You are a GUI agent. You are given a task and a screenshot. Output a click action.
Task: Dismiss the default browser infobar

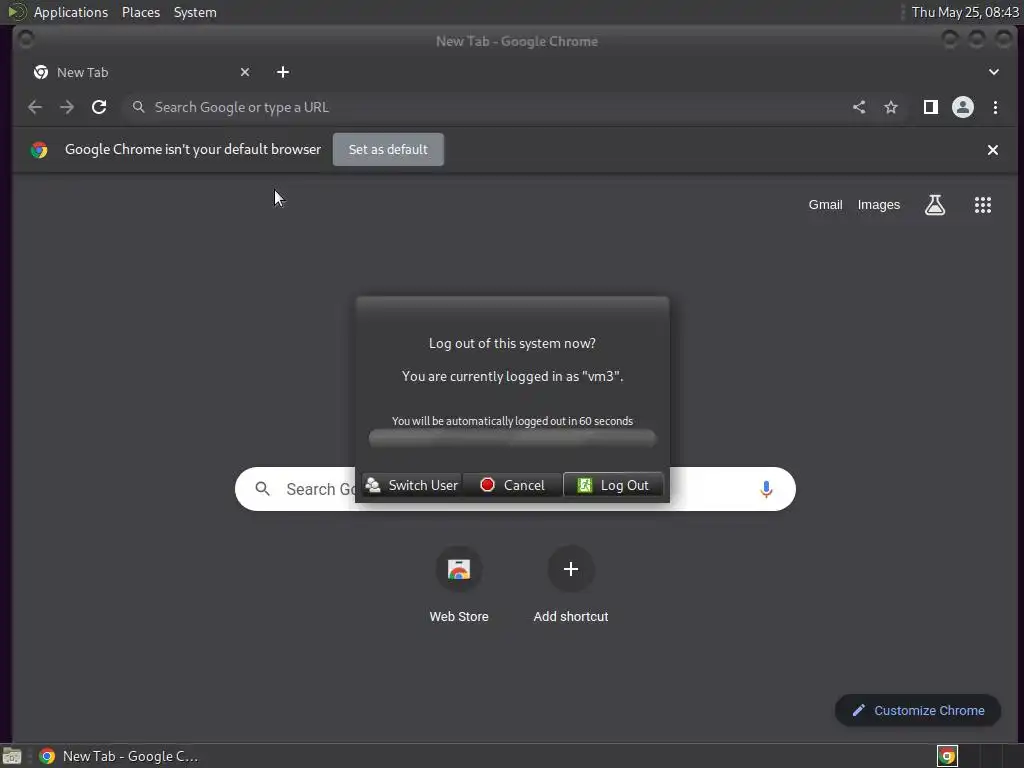pyautogui.click(x=993, y=150)
